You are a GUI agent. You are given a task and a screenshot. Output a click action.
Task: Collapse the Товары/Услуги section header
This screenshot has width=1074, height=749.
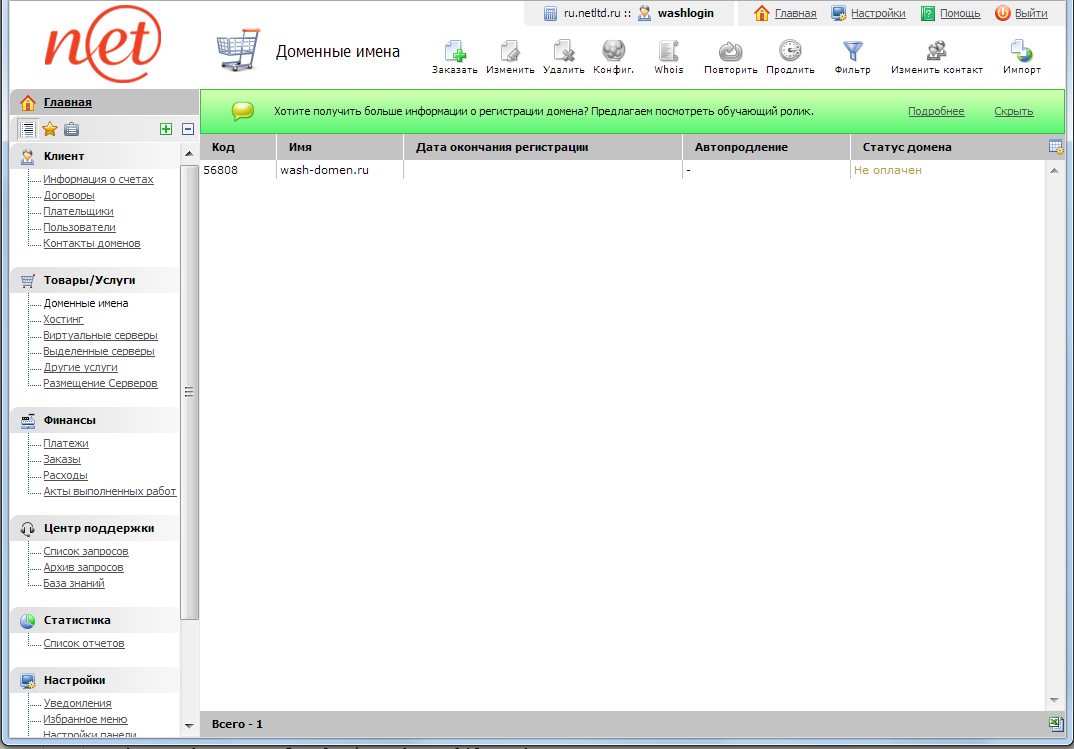point(89,280)
